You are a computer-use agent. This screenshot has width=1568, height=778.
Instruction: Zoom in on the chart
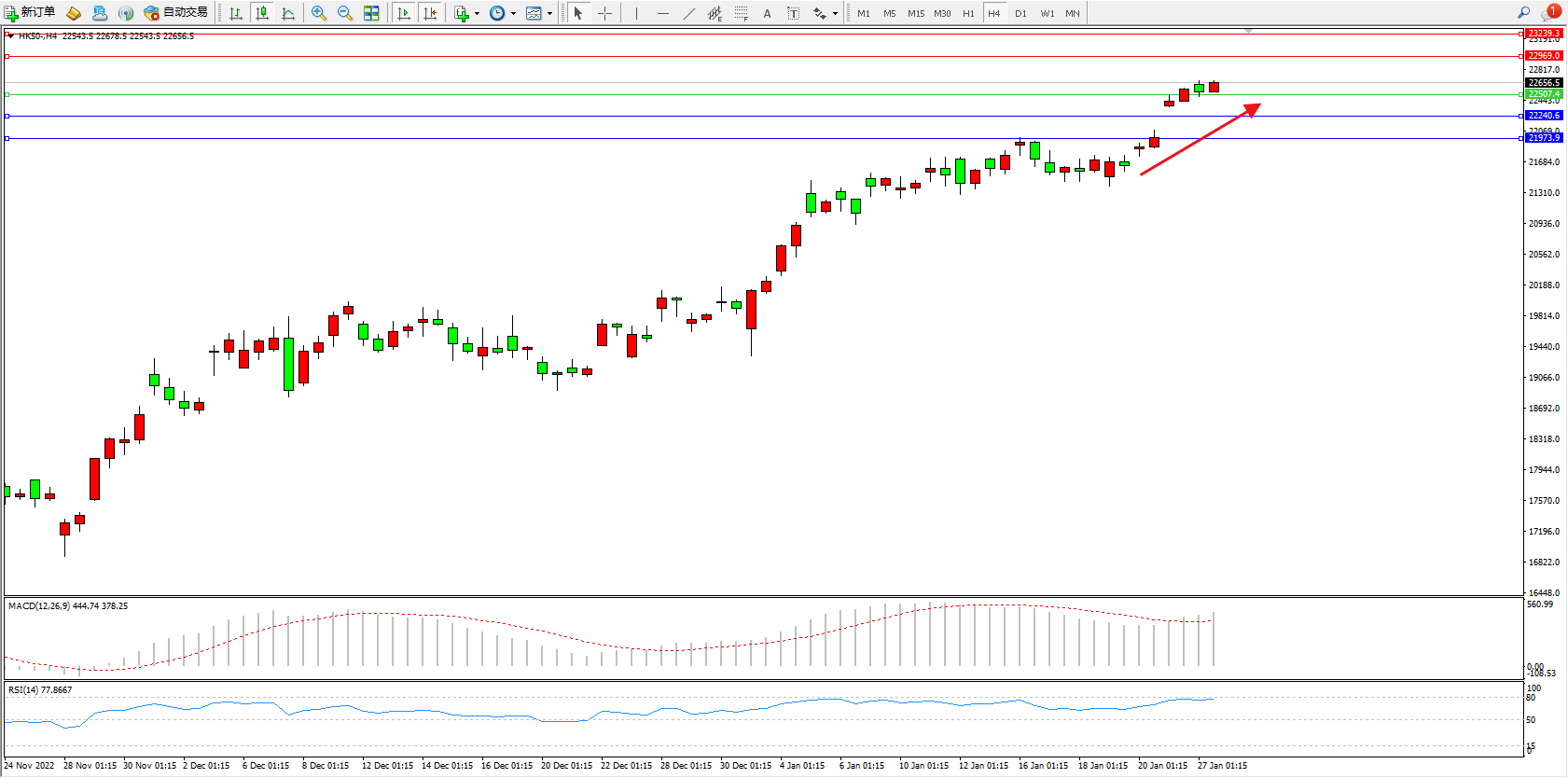point(319,13)
